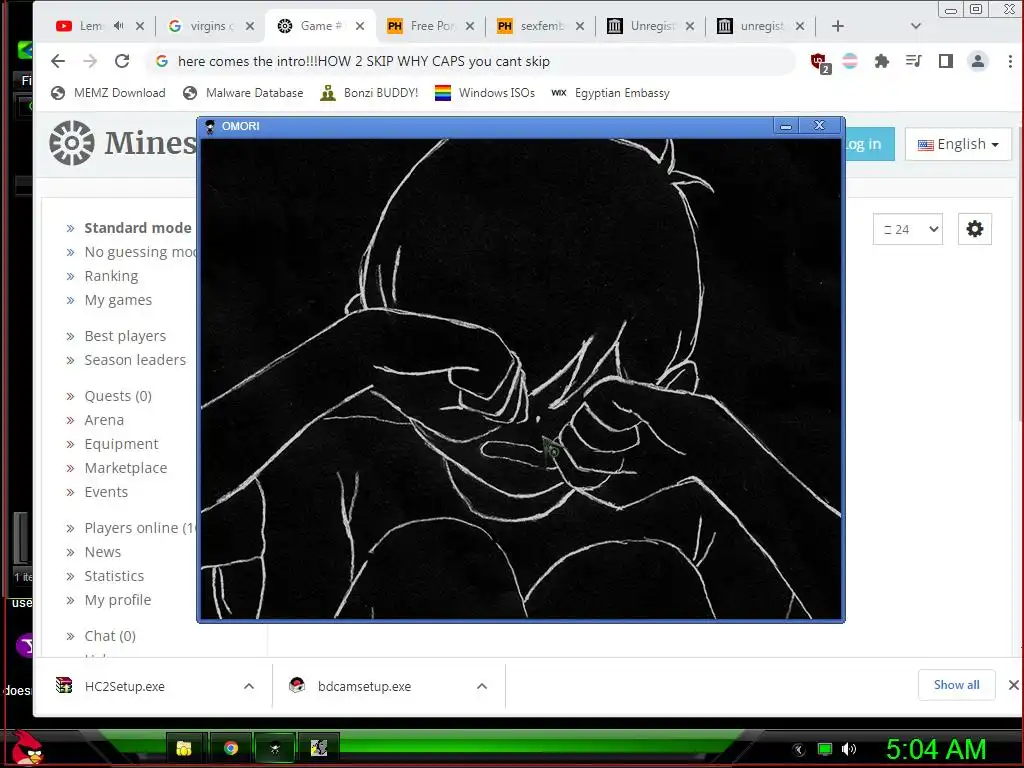Switch to the Game Minesweeper tab
Screen dimensions: 1024x768
[x=320, y=26]
